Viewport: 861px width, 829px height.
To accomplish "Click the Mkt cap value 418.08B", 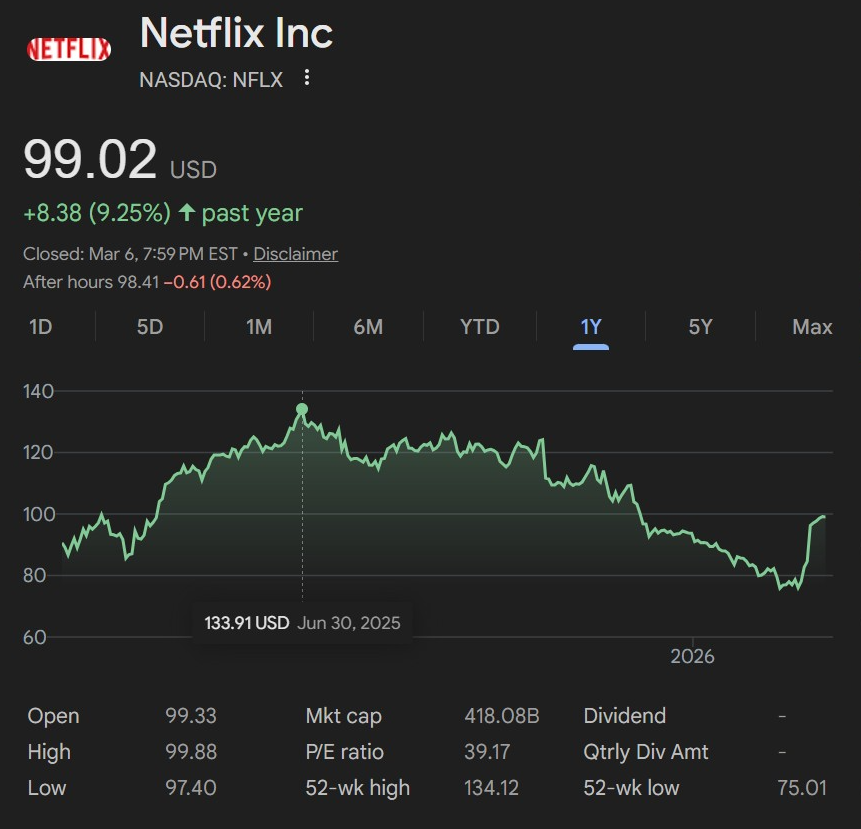I will click(x=502, y=716).
